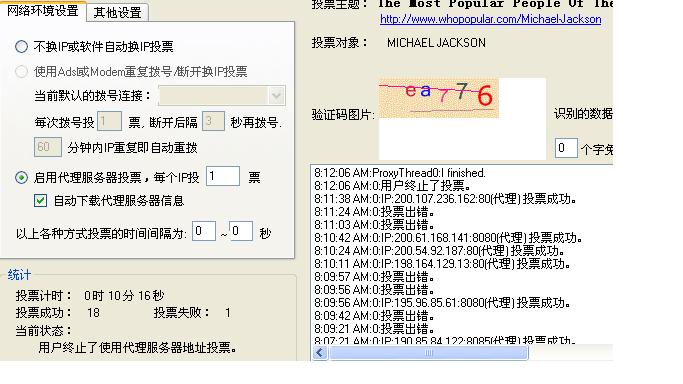Click the captcha image ea776
683x384 pixels.
[439, 98]
